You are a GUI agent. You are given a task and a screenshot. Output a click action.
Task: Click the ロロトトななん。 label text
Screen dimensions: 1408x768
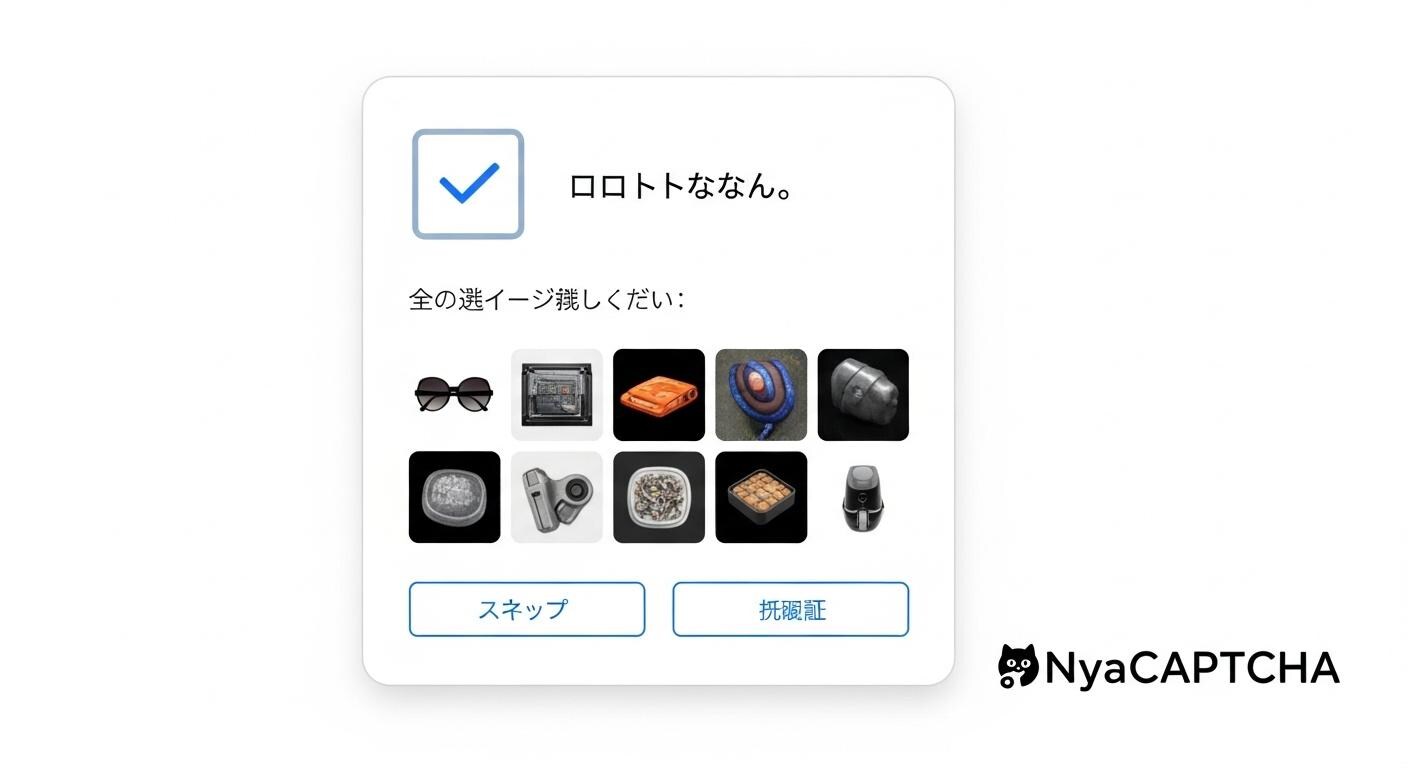tap(681, 186)
